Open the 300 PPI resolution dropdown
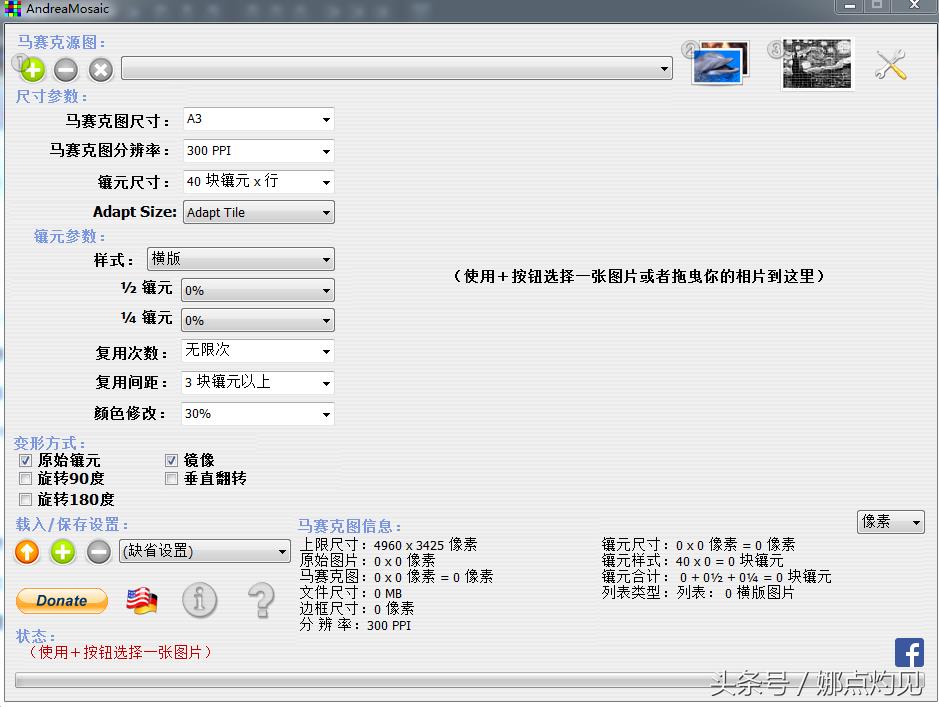The height and width of the screenshot is (707, 939). pos(258,151)
